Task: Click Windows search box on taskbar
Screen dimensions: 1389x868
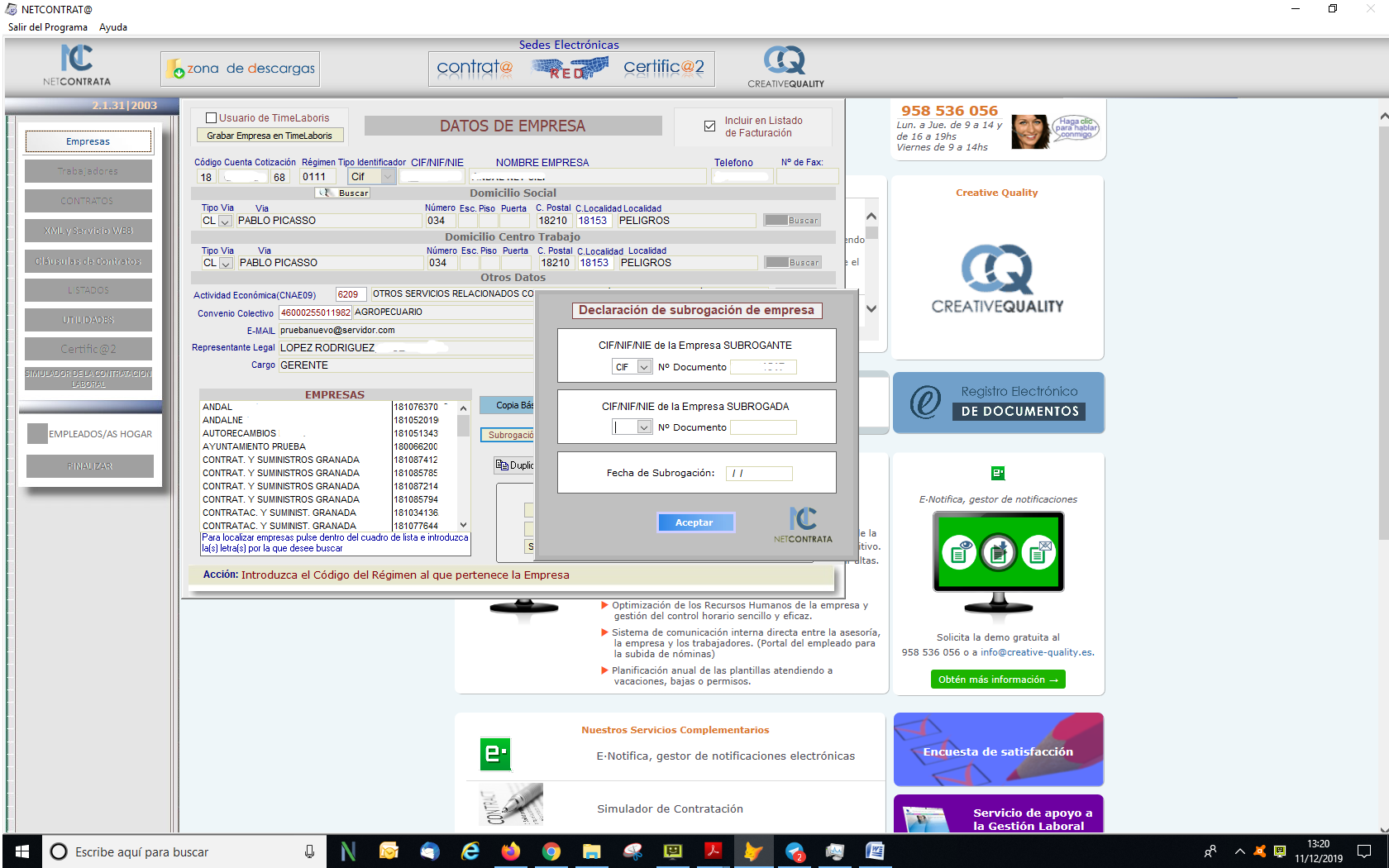Action: pyautogui.click(x=184, y=851)
